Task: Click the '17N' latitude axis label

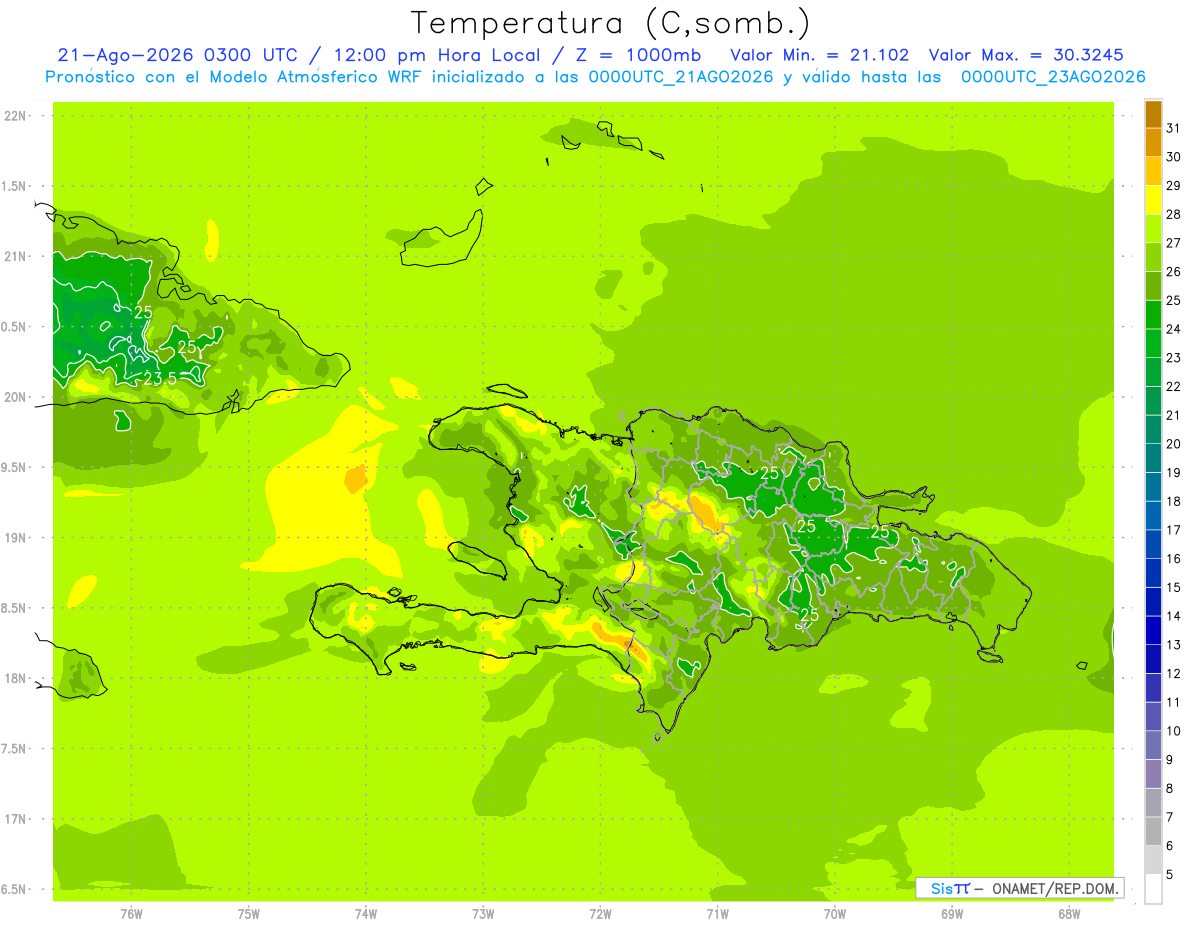Action: click(16, 819)
